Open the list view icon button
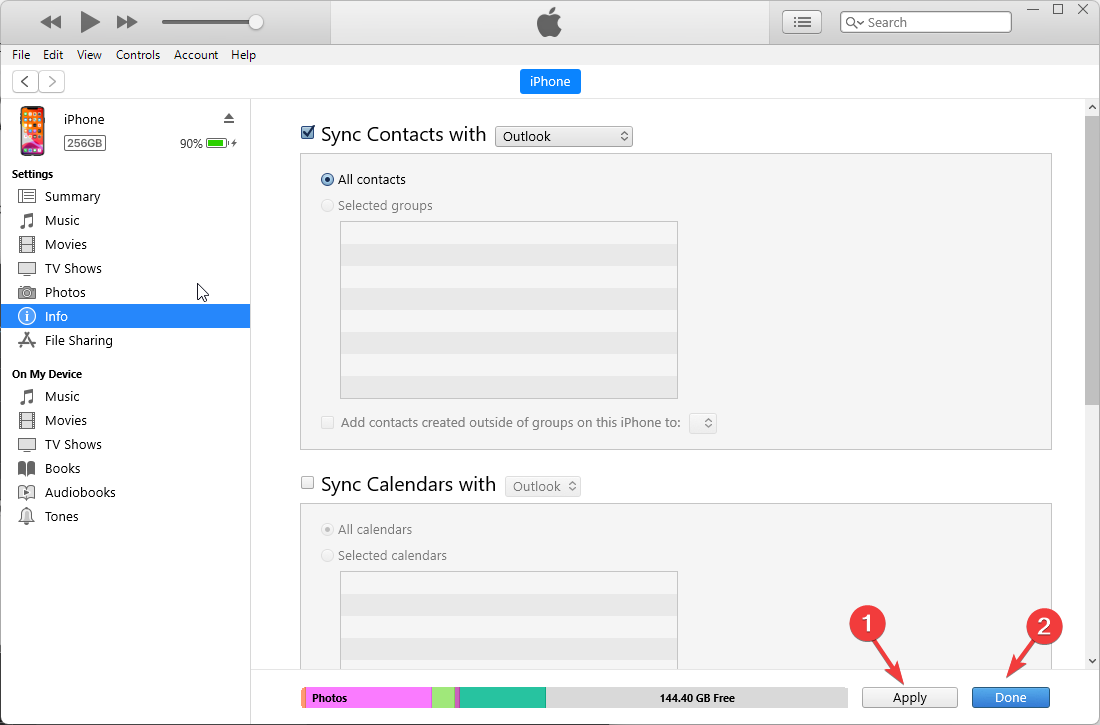Screen dimensions: 1100x725 point(802,22)
